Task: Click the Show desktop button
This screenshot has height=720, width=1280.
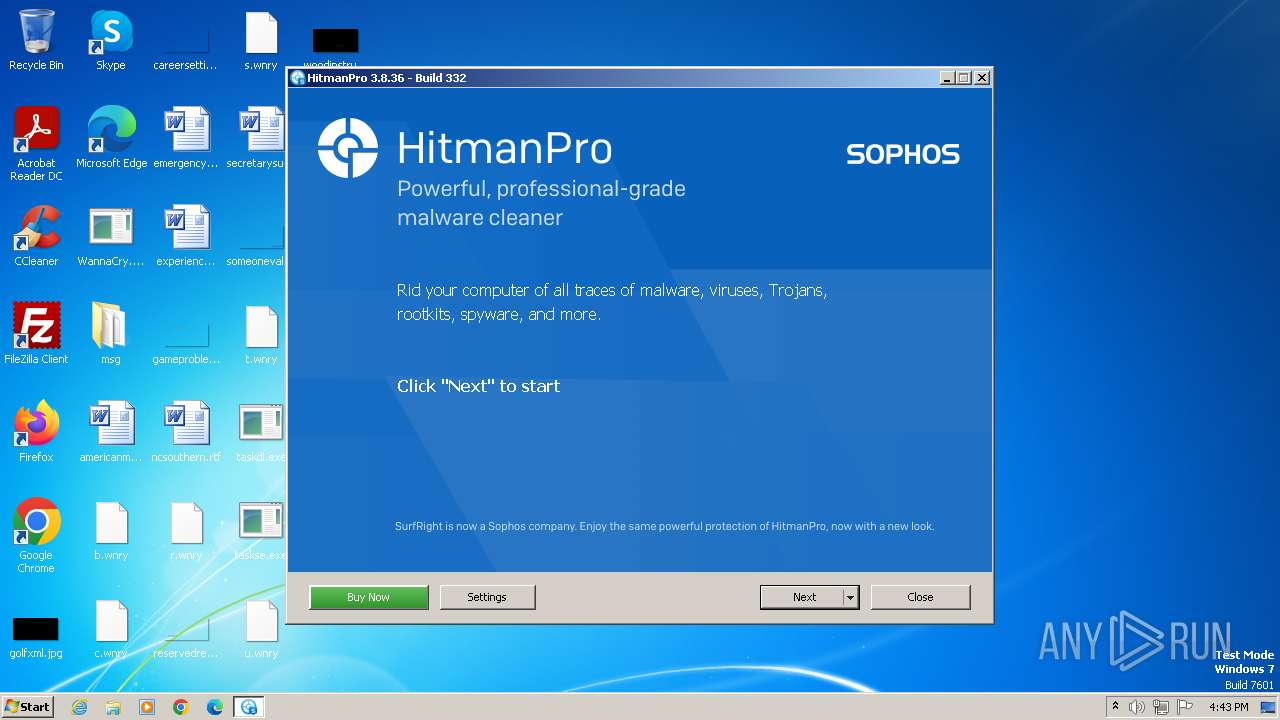Action: [x=1269, y=707]
